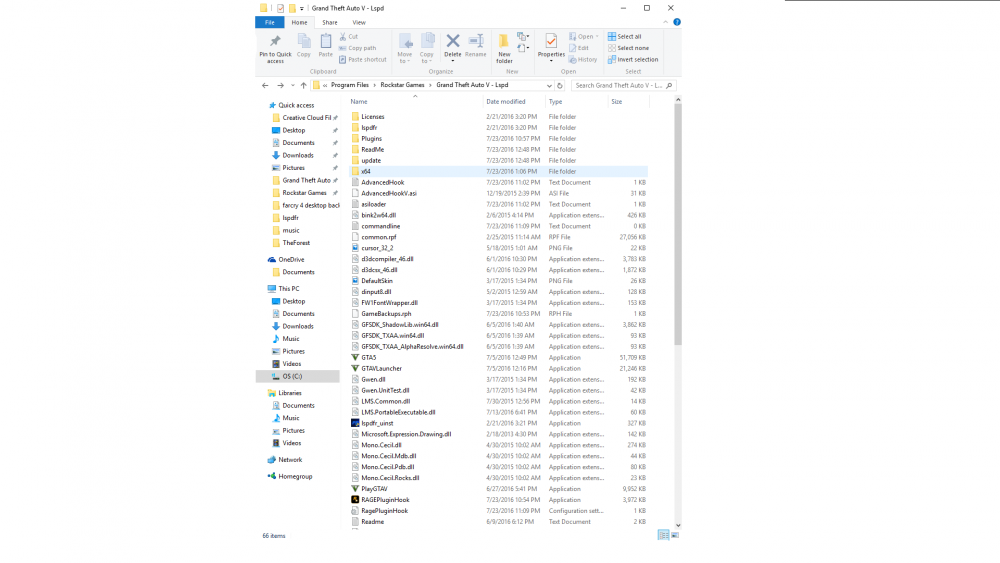Click the History ribbon command
Screen dimensions: 1000x563
[x=583, y=59]
